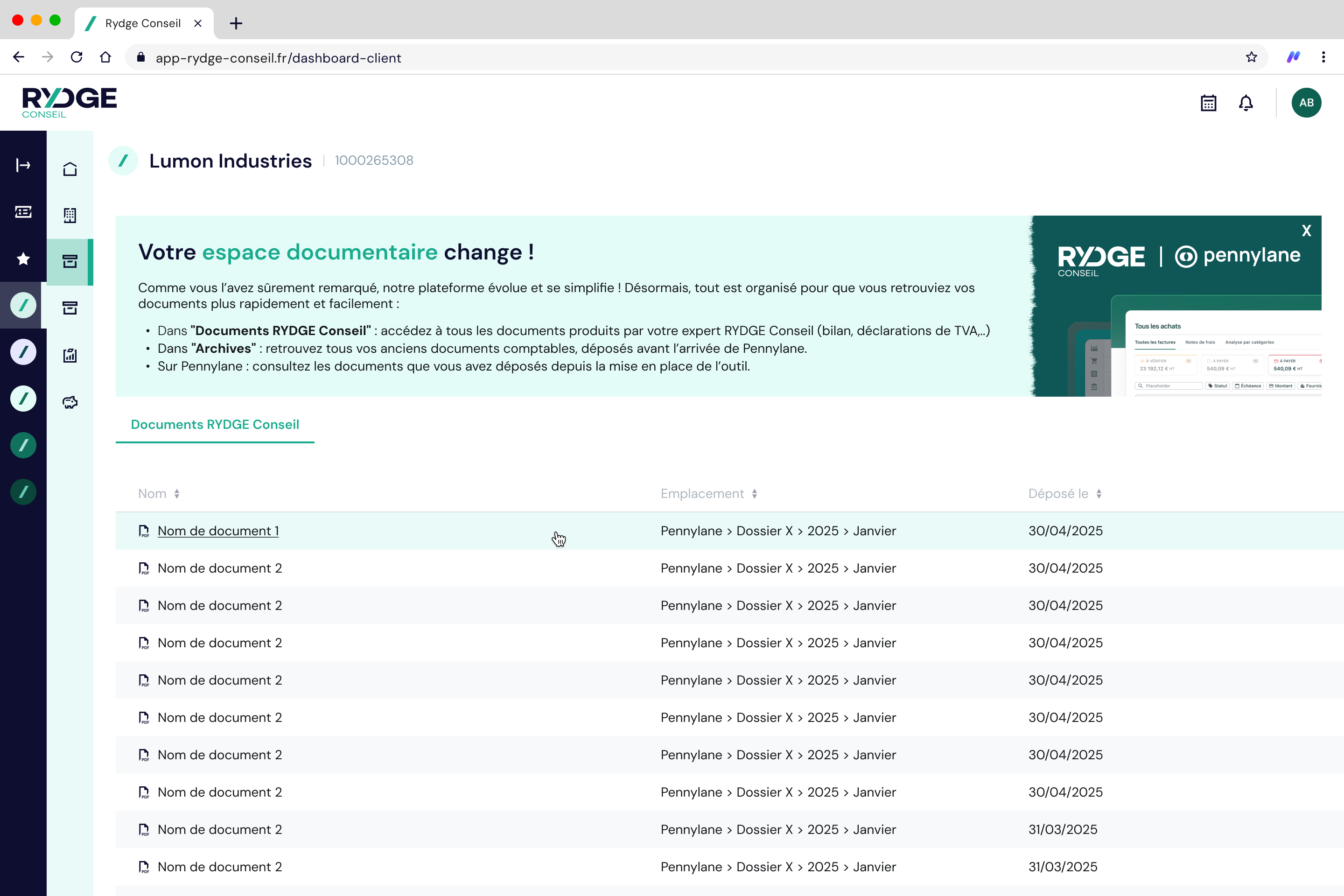
Task: Click the favorites star in dark sidebar
Action: 23,259
